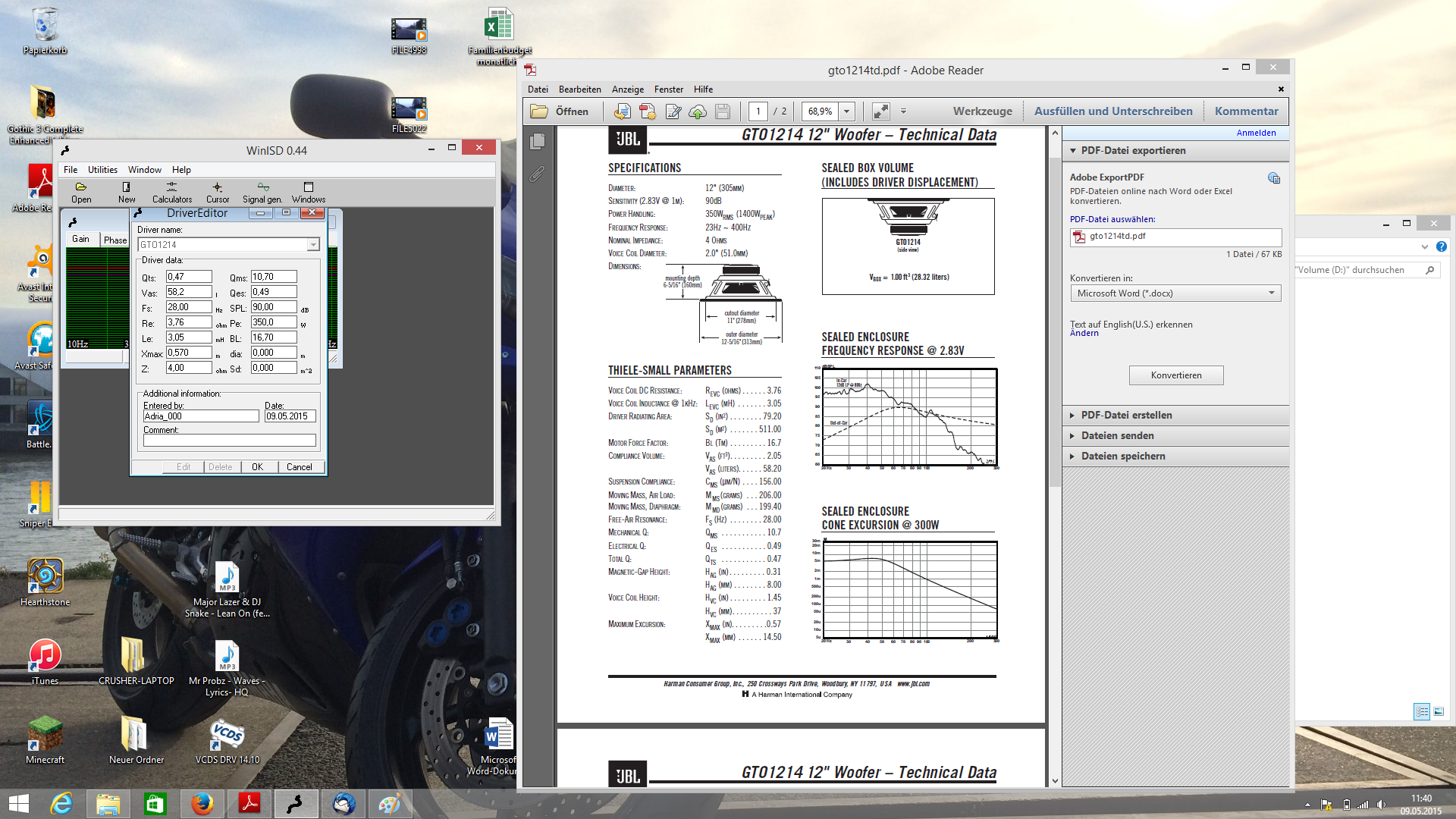Click the sign document pen icon in Adobe Reader
This screenshot has height=819, width=1456.
coord(673,112)
